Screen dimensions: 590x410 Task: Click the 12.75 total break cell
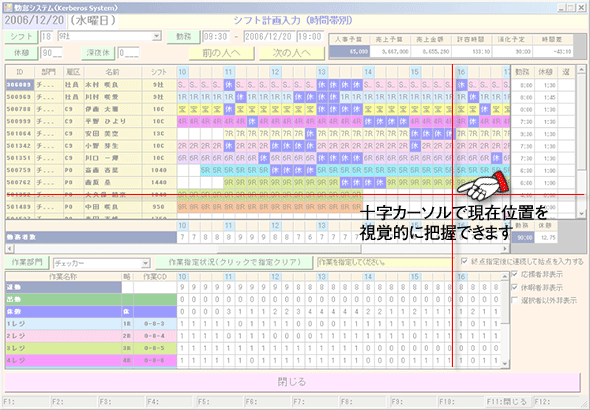[x=545, y=237]
